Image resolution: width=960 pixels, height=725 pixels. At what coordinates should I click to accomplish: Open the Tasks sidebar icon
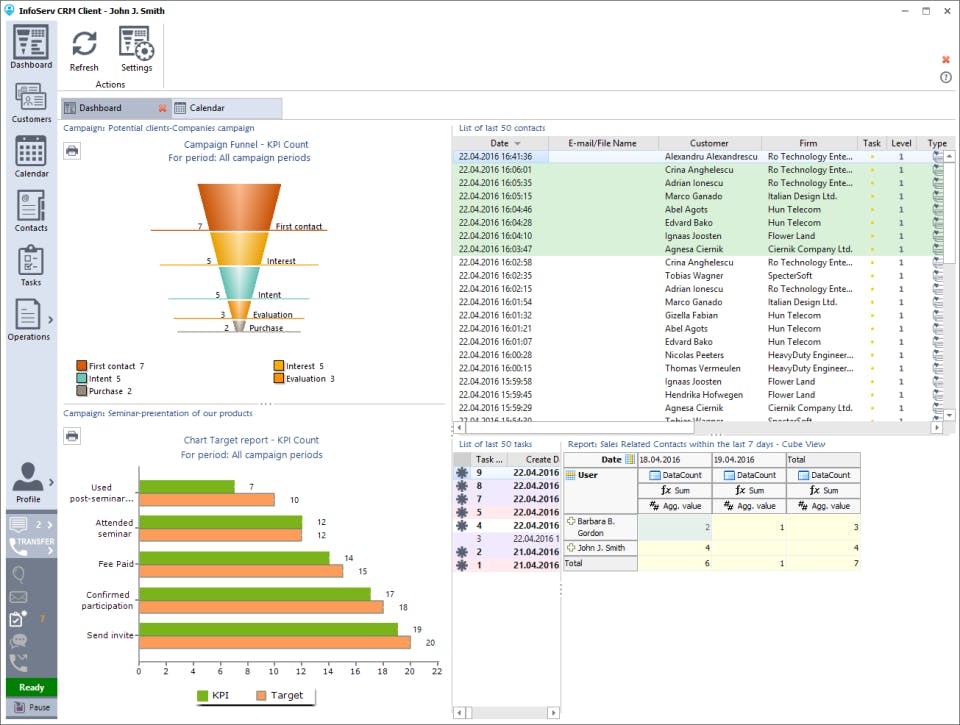pyautogui.click(x=31, y=265)
